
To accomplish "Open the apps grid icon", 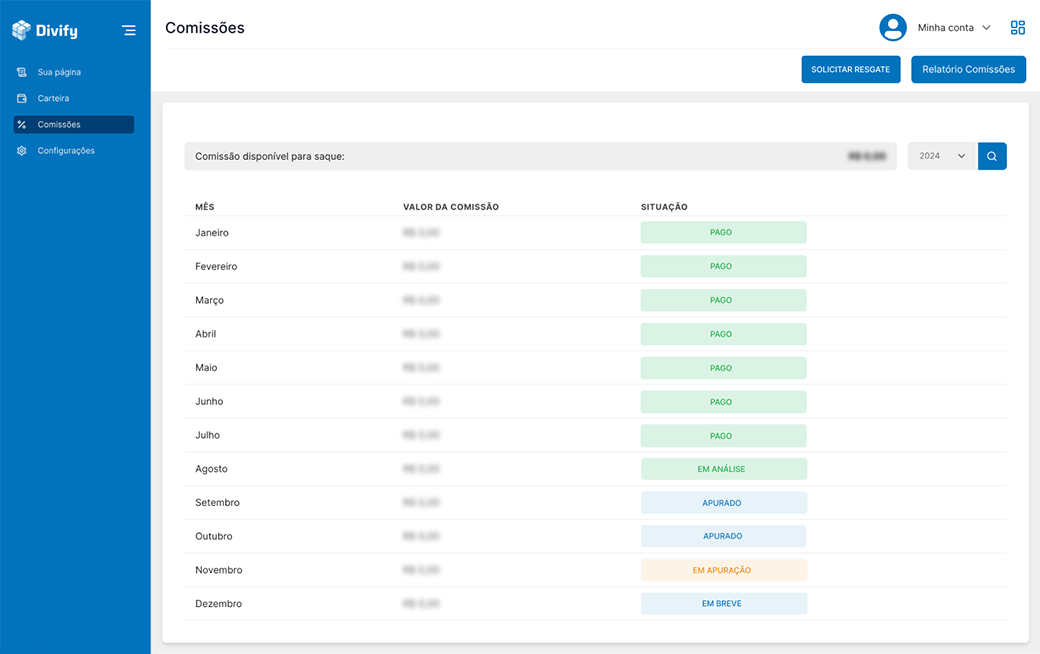I will point(1018,28).
